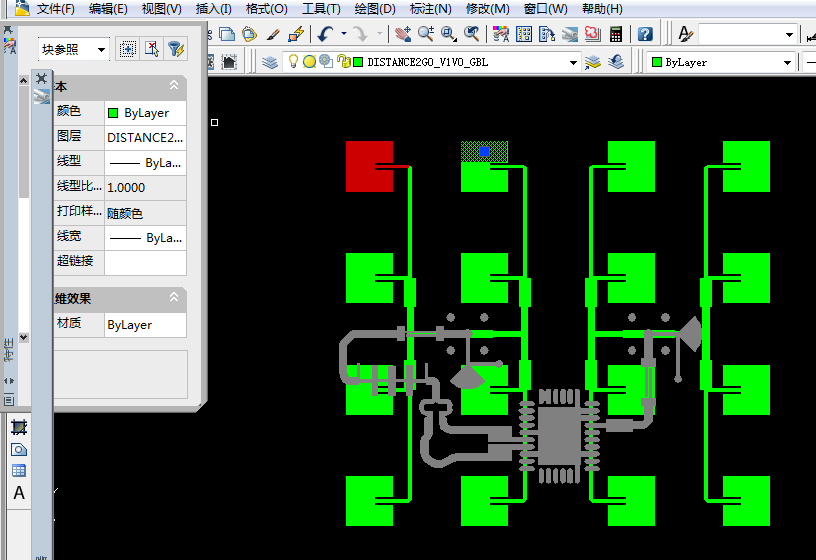Click the Select Objects button
This screenshot has width=816, height=560.
click(x=152, y=49)
